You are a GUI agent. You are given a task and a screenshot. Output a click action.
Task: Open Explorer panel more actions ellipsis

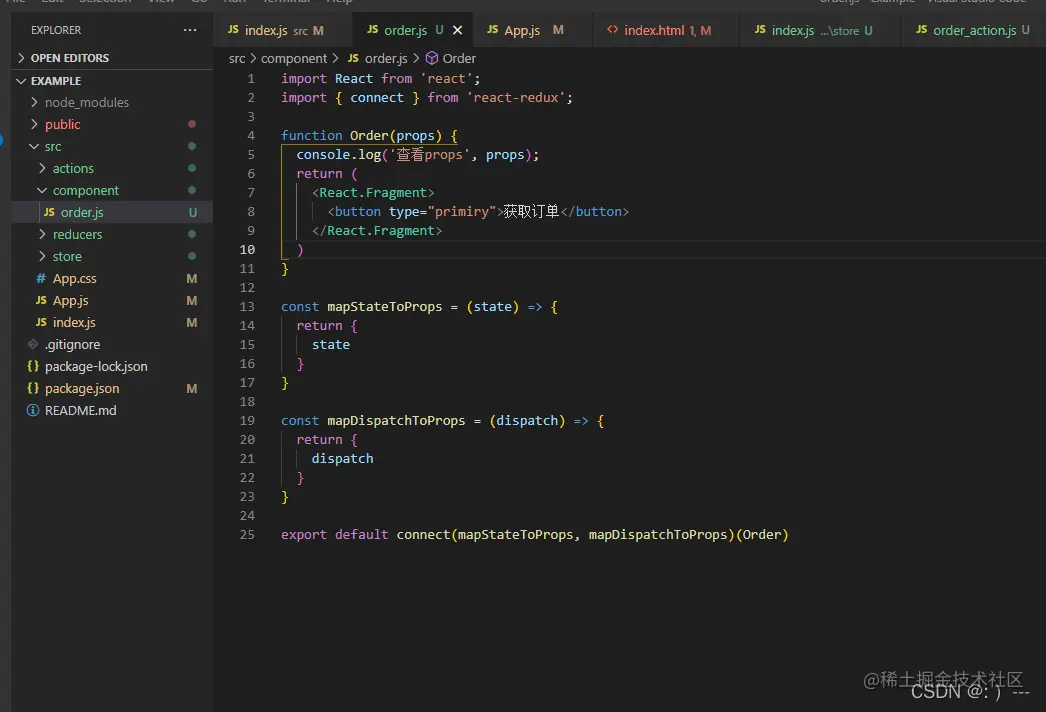(190, 30)
